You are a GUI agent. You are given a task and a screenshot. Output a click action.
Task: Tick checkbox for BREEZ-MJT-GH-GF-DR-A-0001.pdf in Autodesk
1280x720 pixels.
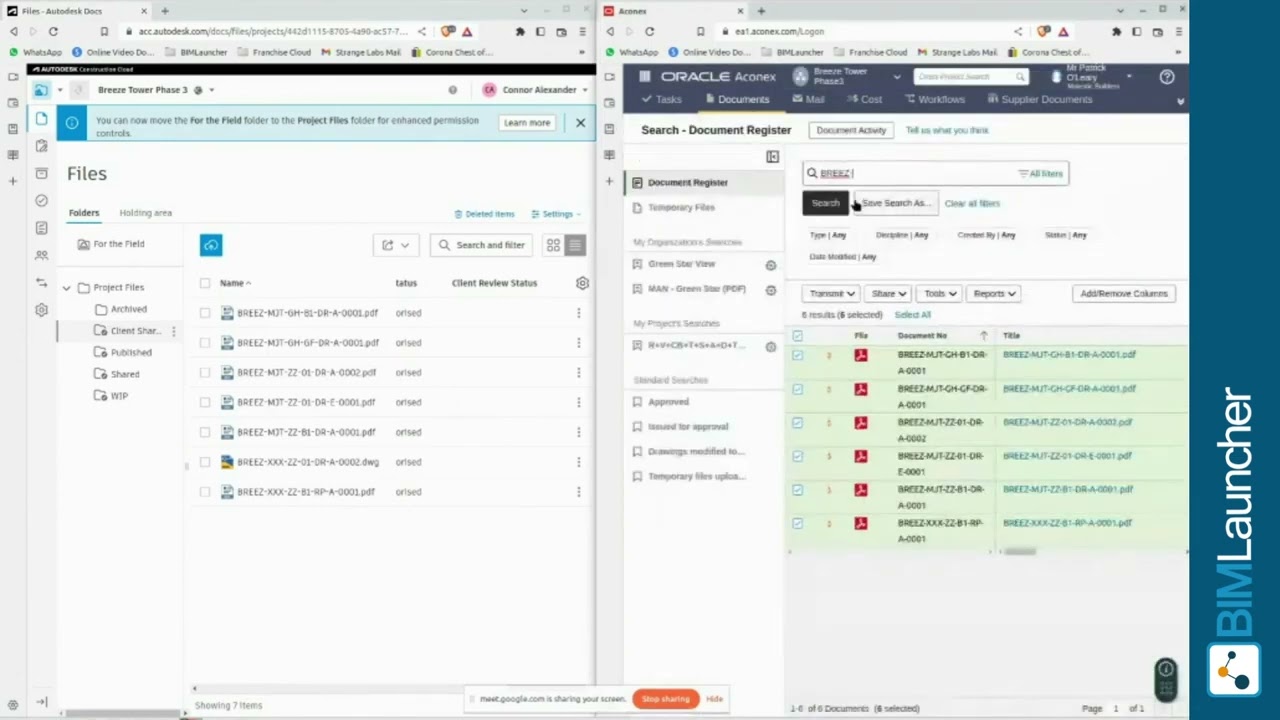coord(205,343)
